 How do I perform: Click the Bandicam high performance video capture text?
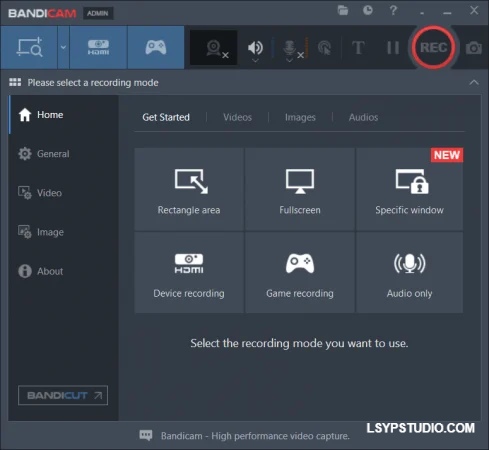255,436
